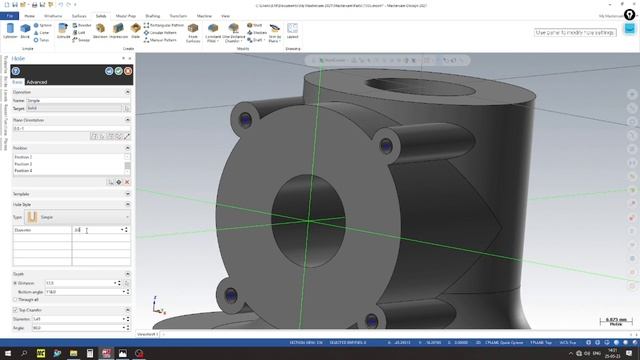Viewport: 640px width, 360px height.
Task: Switch to the Model Prep ribbon tab
Action: 126,16
